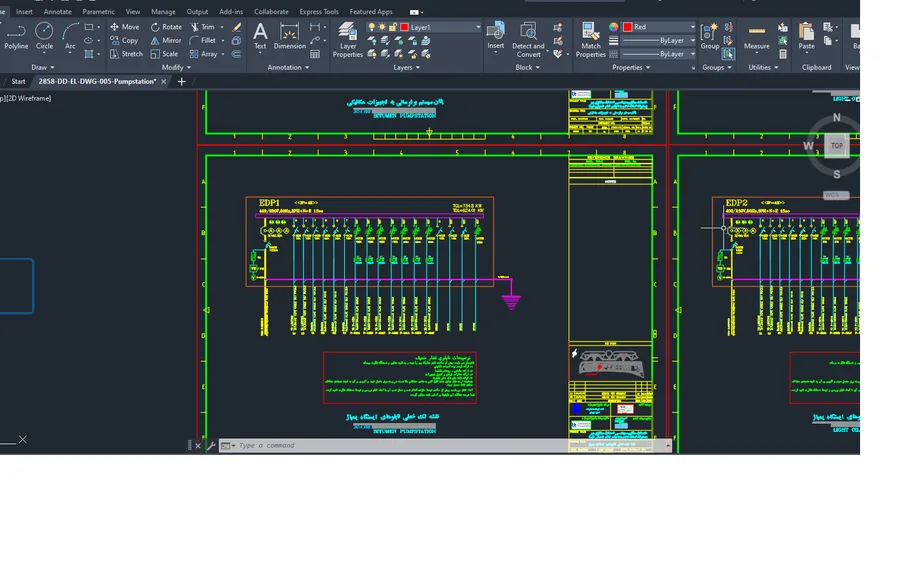Select the Match Properties tool
900x578 pixels.
590,40
